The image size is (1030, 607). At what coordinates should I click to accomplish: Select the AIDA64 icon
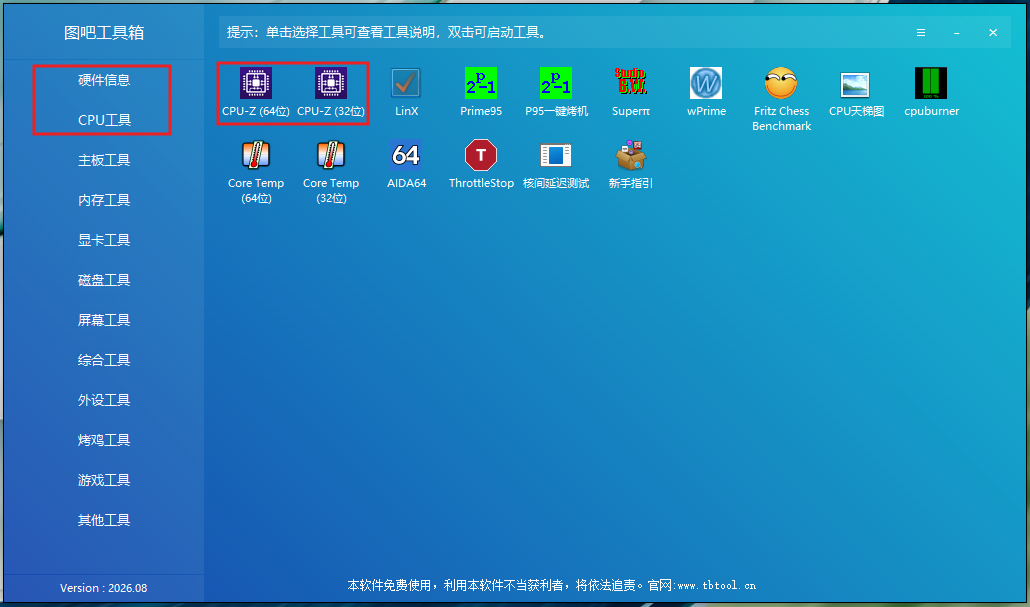[x=406, y=156]
